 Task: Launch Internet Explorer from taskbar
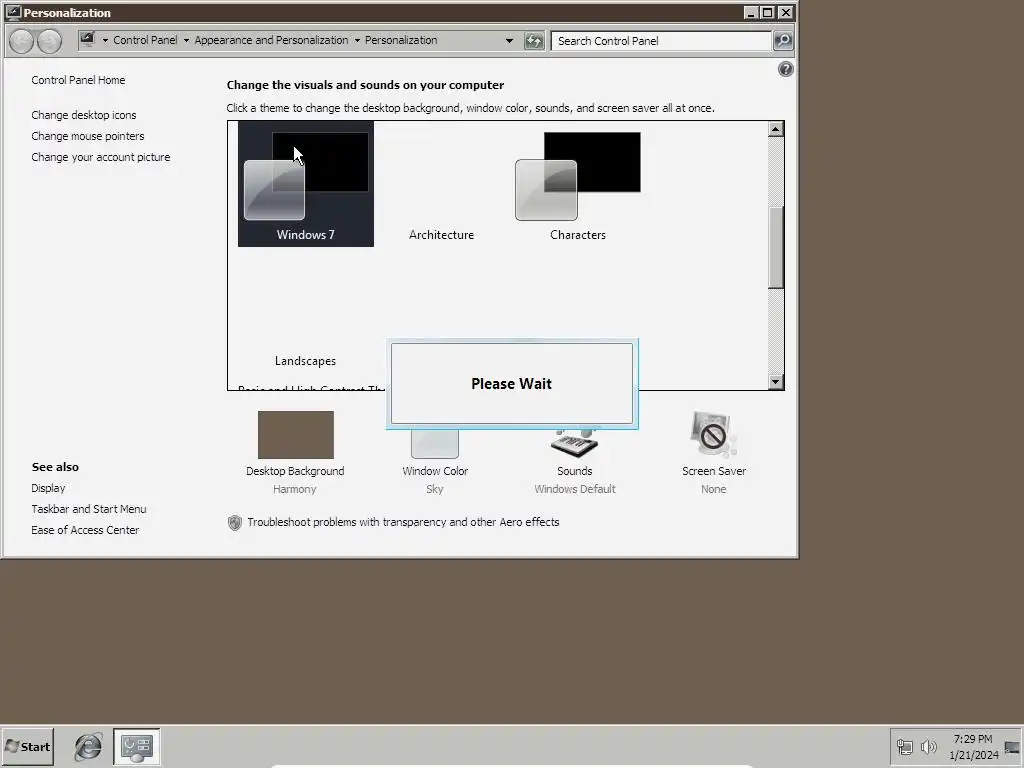[x=88, y=747]
